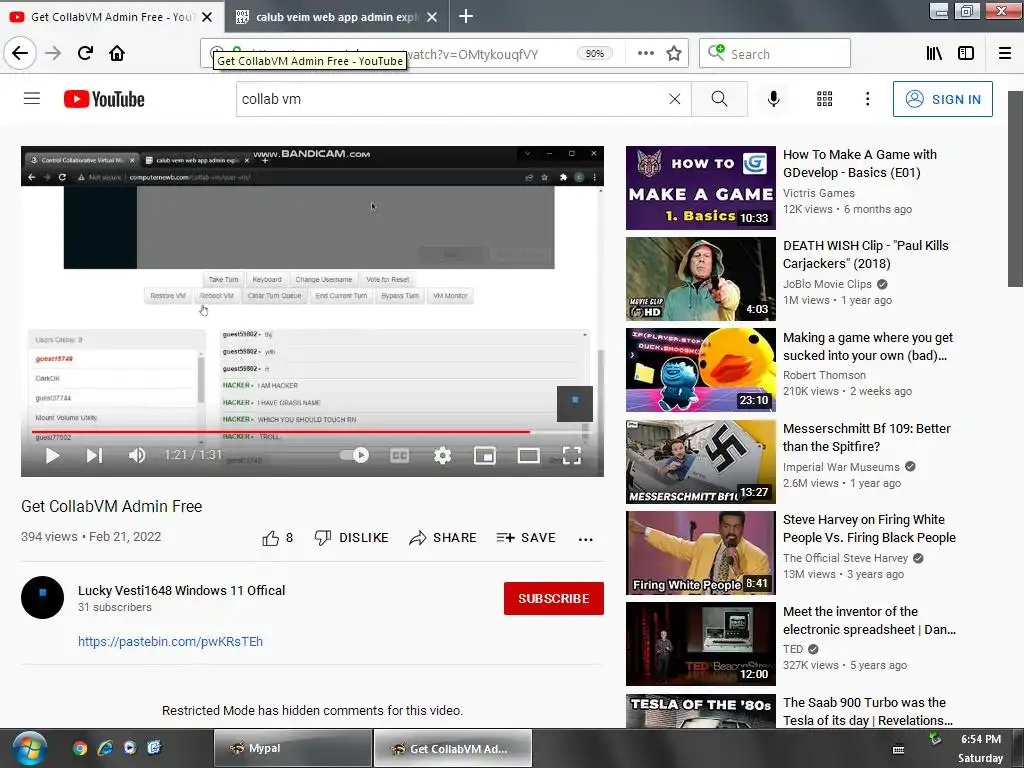Open YouTube settings three-dot menu
The image size is (1024, 768).
pyautogui.click(x=867, y=99)
